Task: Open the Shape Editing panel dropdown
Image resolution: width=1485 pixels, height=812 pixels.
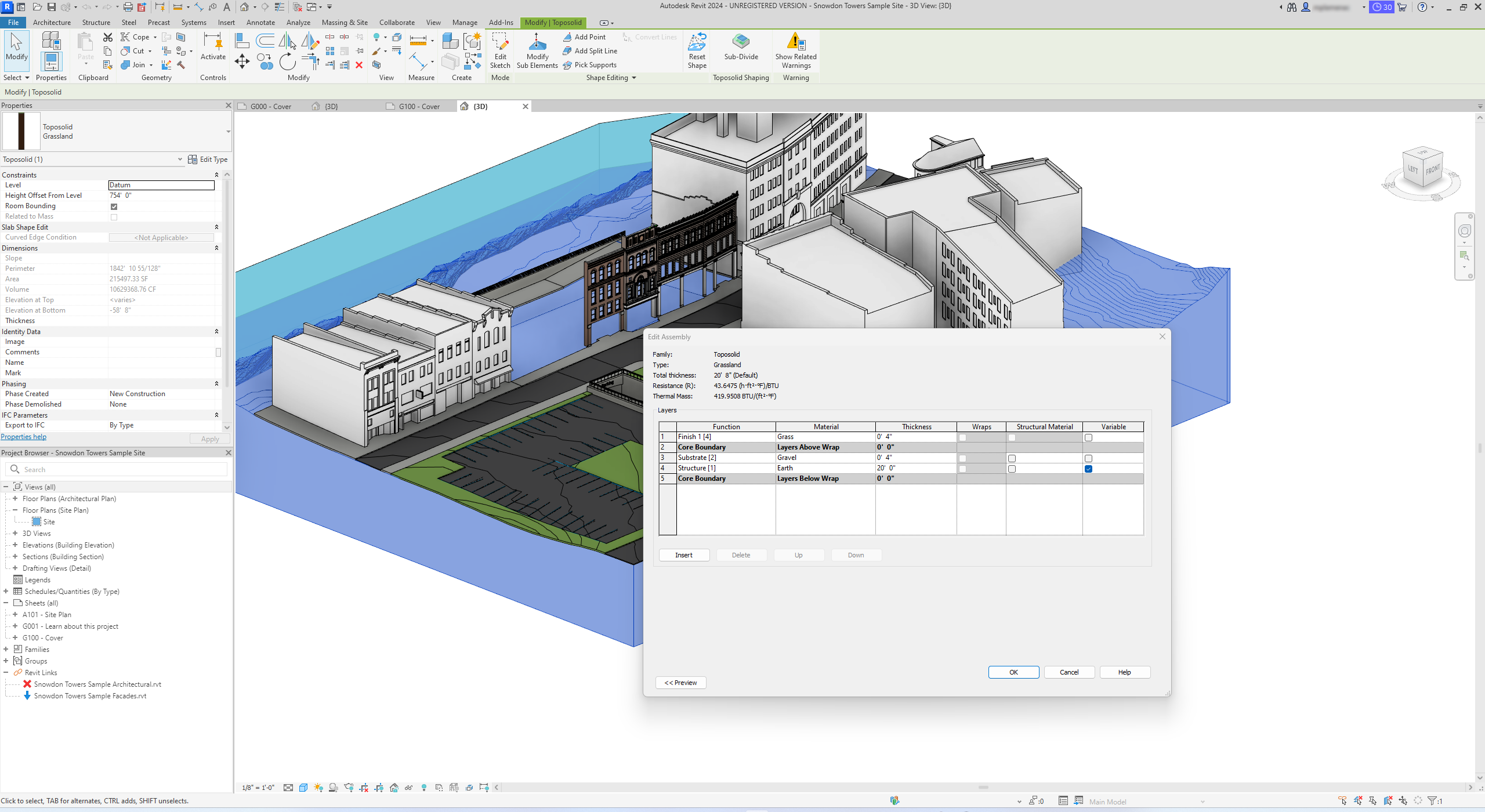Action: pos(611,78)
